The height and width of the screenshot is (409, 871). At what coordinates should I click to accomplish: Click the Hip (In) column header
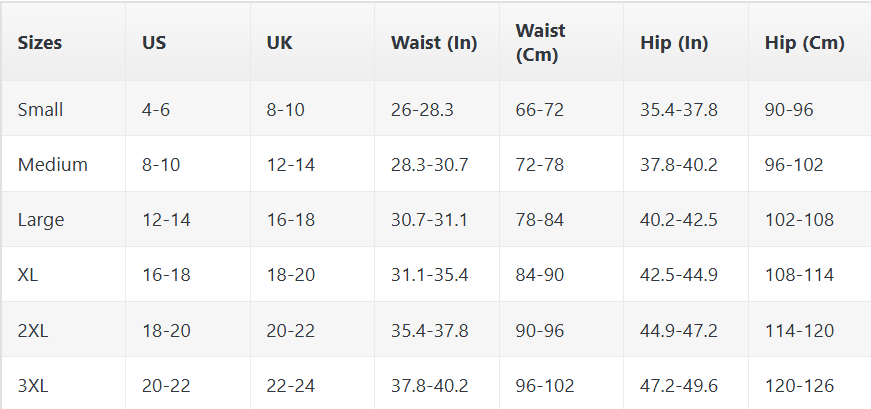click(674, 43)
